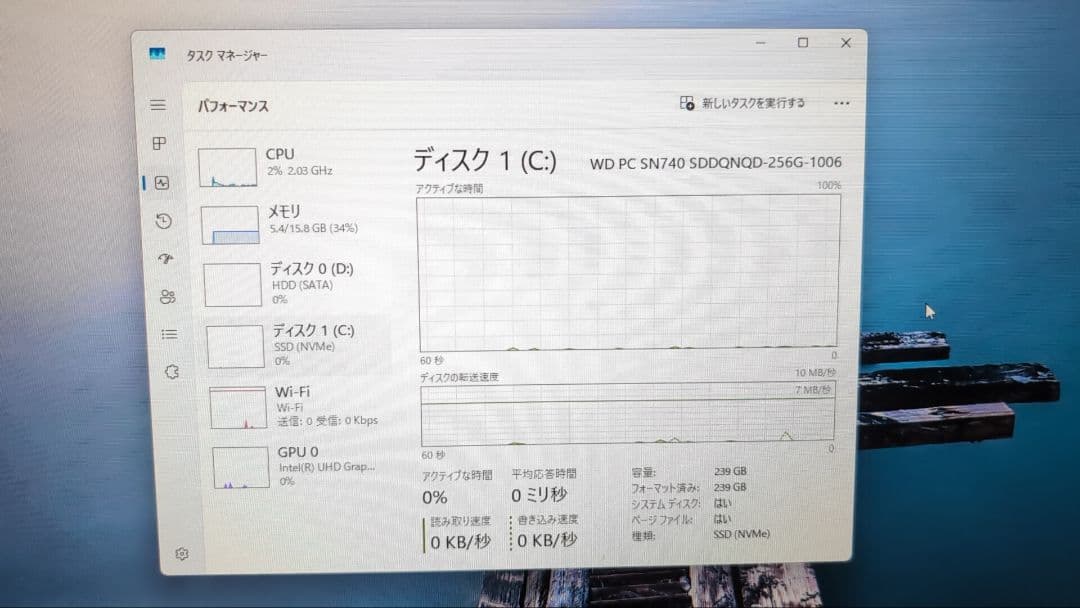Click the read speed 0 KB/秒 value

[x=461, y=542]
